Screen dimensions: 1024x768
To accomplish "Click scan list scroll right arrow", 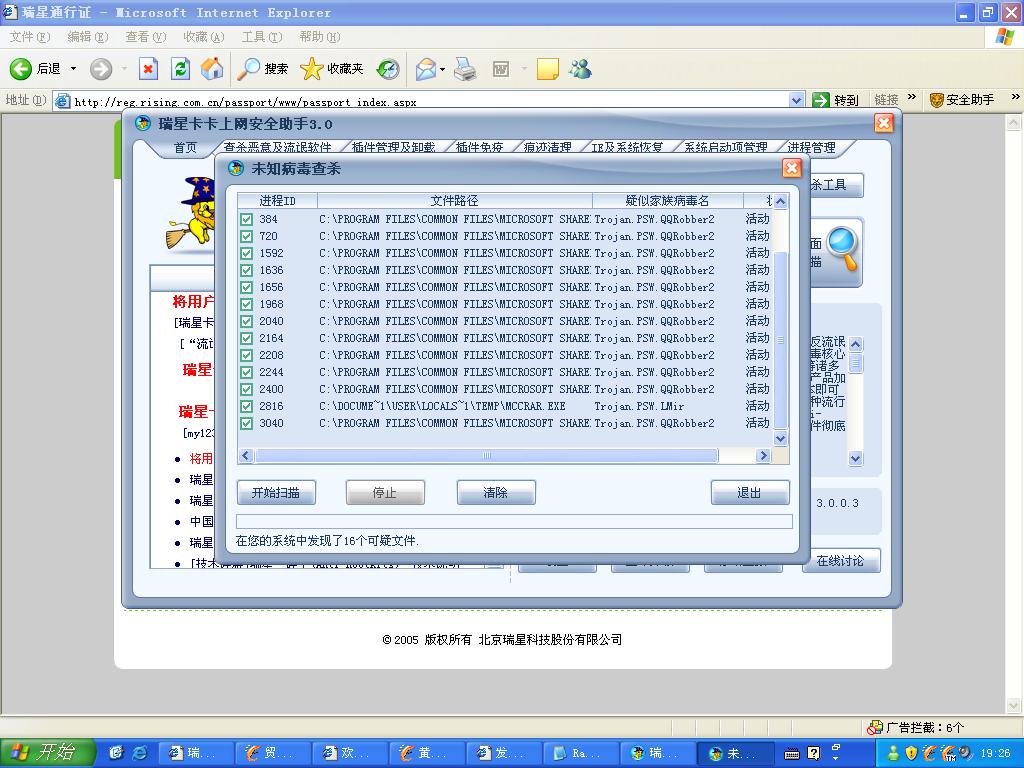I will (x=763, y=456).
